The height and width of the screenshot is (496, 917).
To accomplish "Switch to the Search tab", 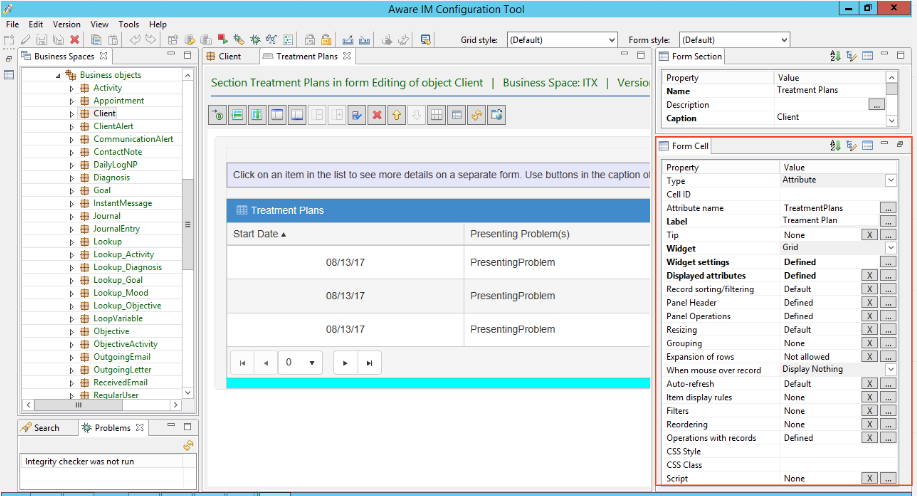I will [40, 428].
